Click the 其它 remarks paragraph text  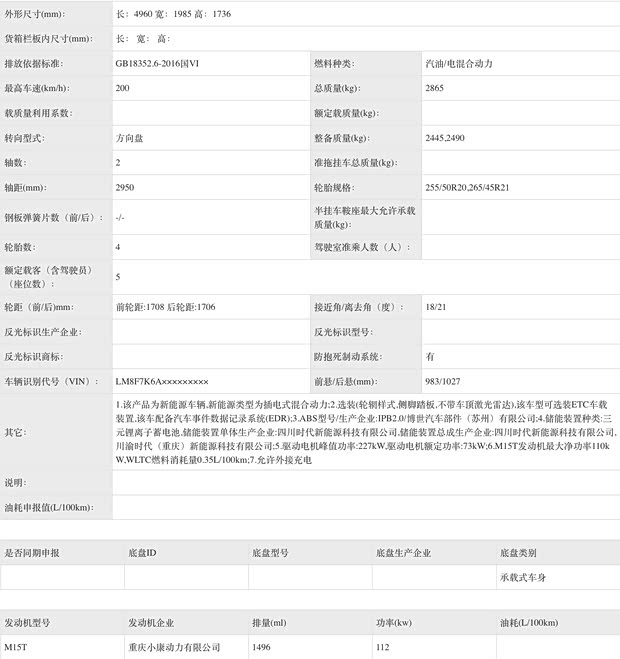point(366,432)
